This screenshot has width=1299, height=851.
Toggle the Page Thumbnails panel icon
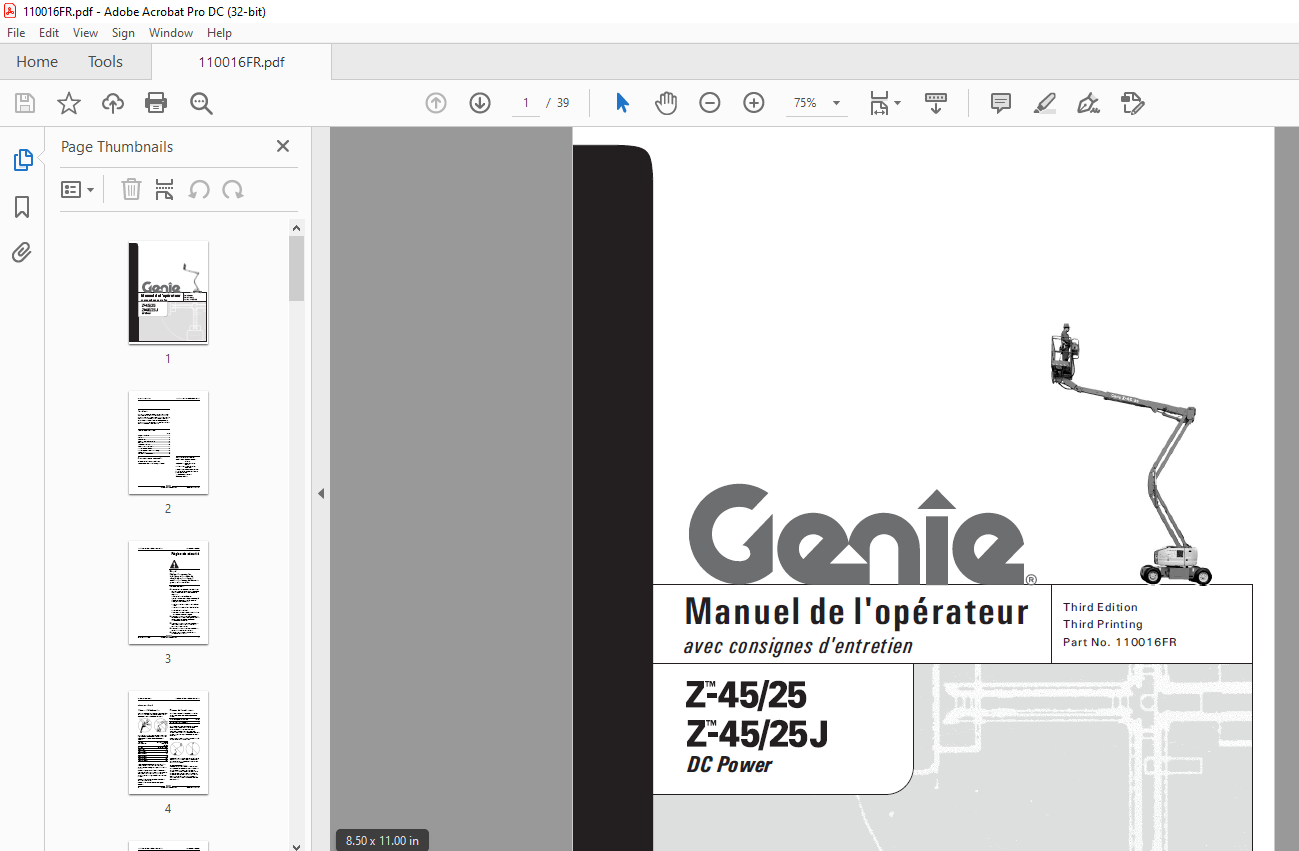pos(22,160)
